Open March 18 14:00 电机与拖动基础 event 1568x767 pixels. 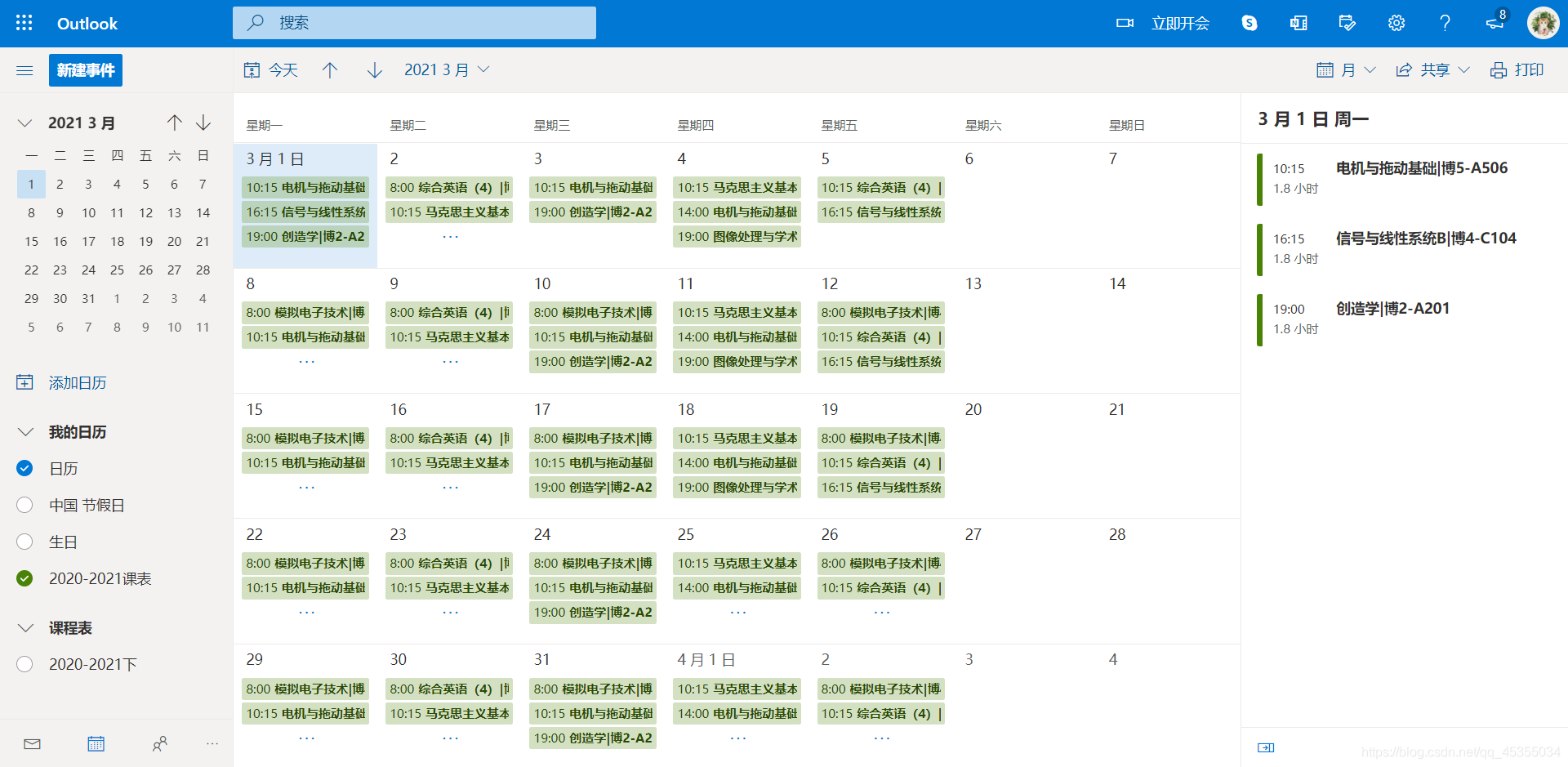click(737, 463)
